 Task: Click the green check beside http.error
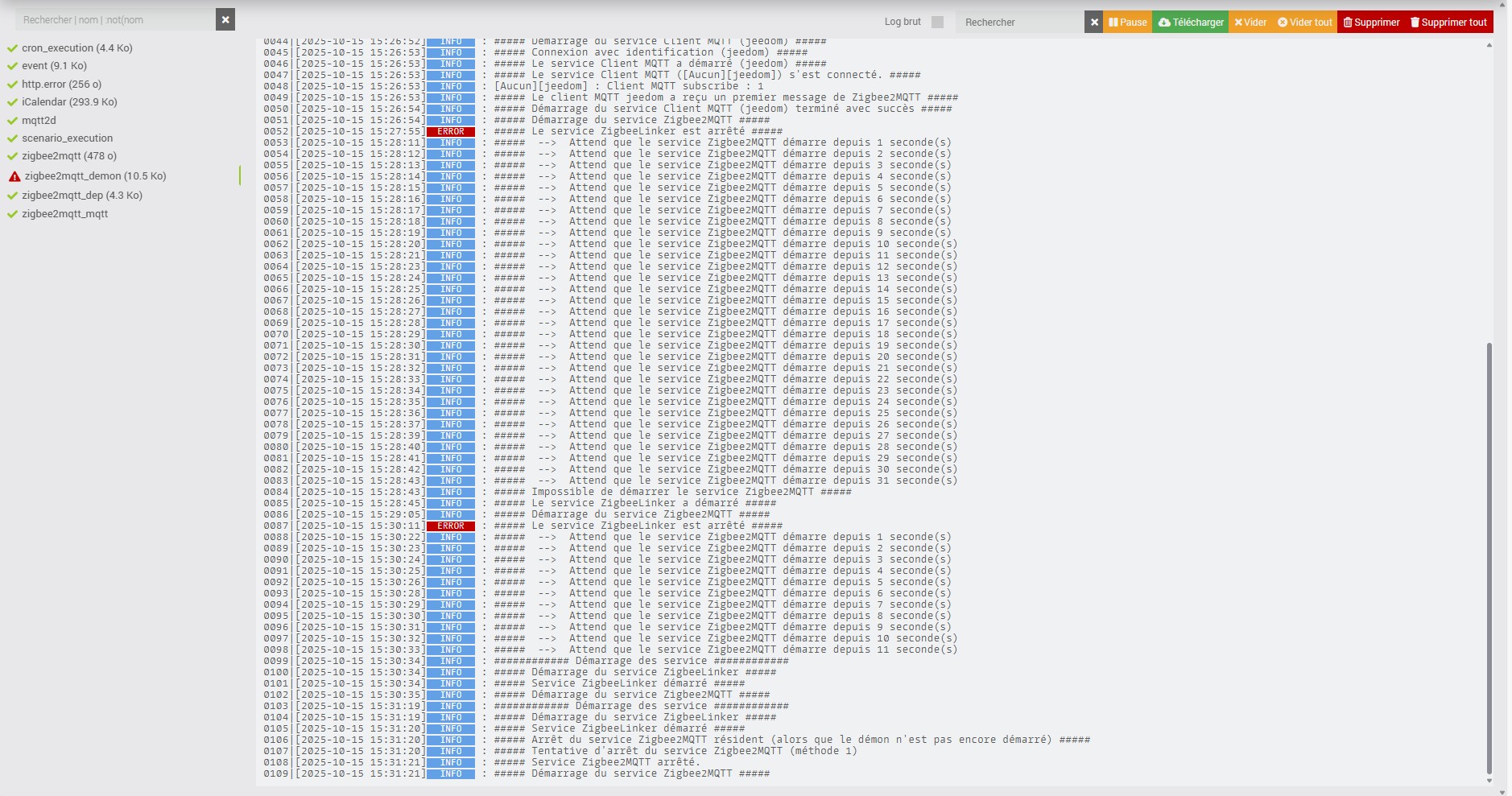[x=13, y=85]
